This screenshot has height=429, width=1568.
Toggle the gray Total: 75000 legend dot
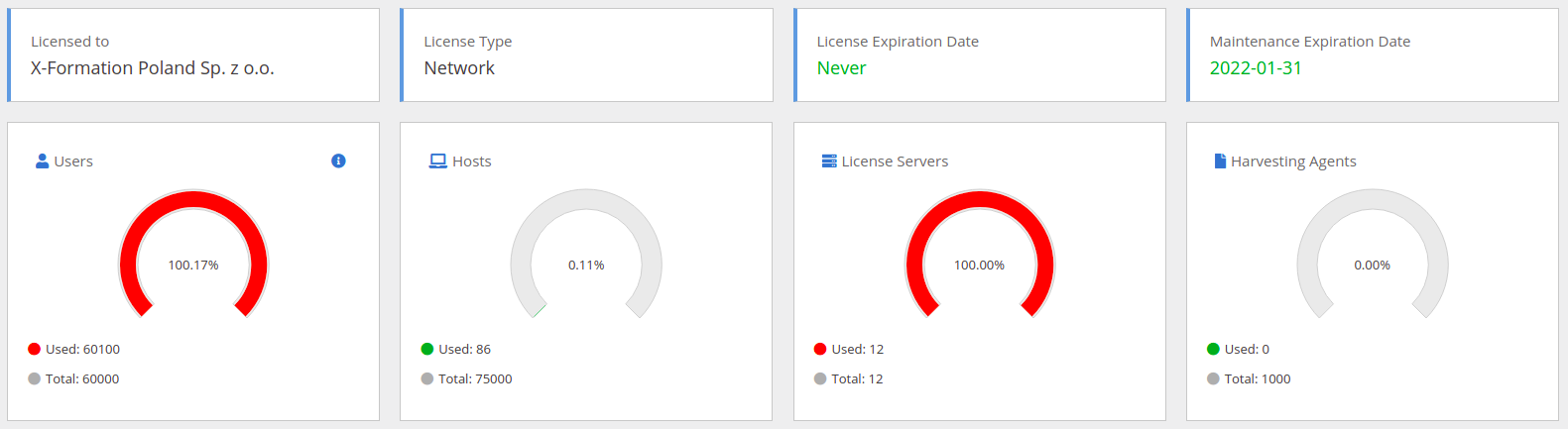point(427,378)
